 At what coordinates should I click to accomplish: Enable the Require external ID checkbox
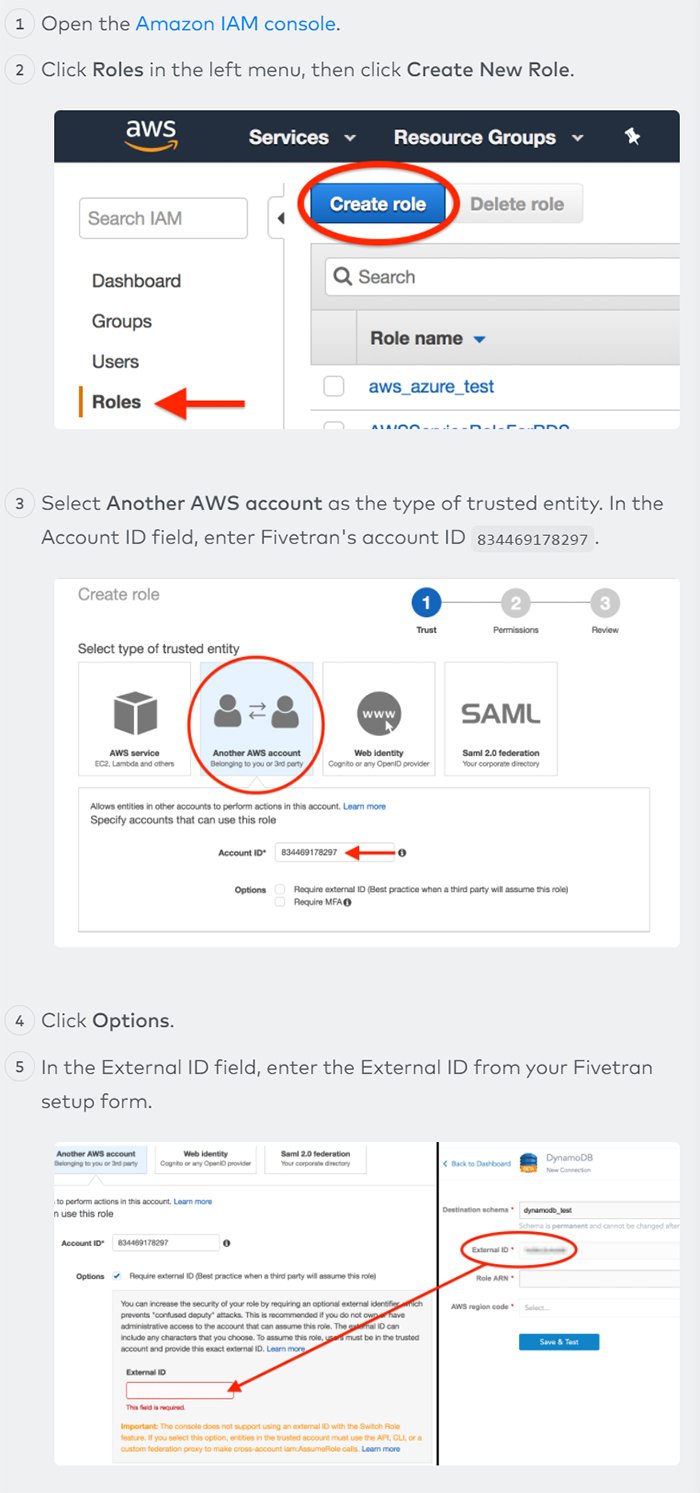(x=281, y=888)
